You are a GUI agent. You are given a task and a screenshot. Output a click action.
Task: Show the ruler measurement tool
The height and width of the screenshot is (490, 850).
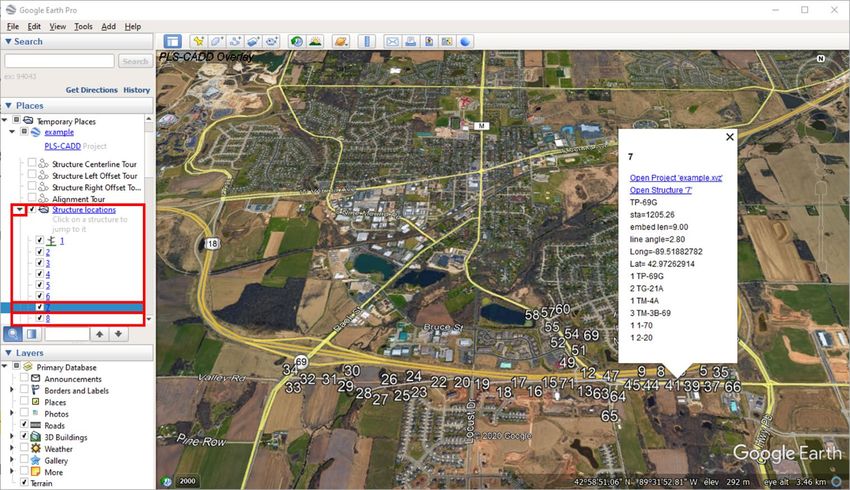[x=367, y=41]
